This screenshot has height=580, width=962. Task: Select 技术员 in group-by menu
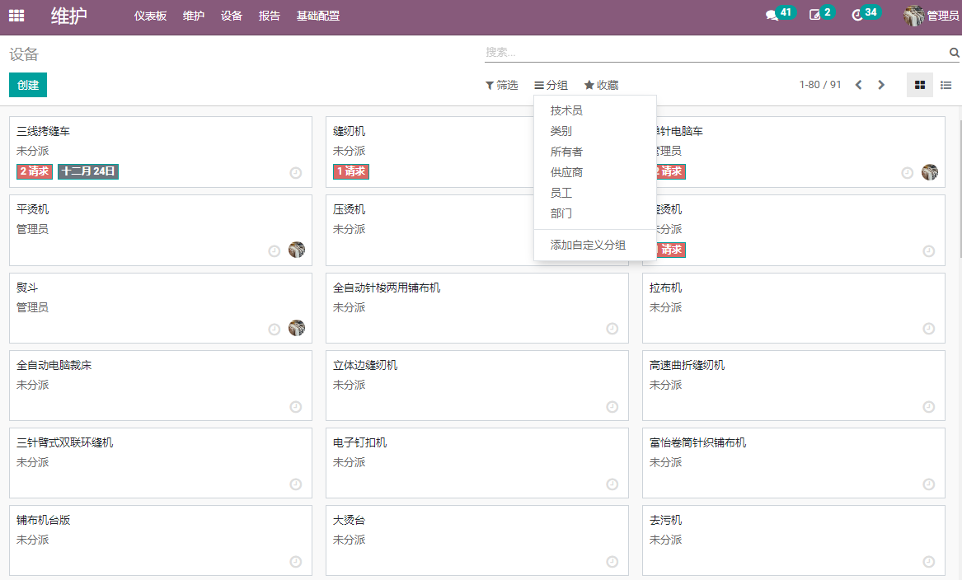point(566,110)
